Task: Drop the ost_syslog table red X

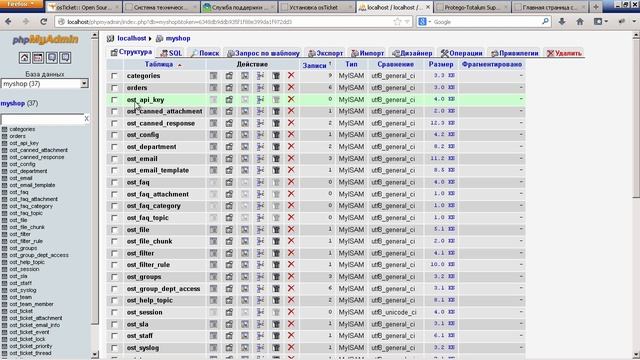Action: (x=291, y=348)
